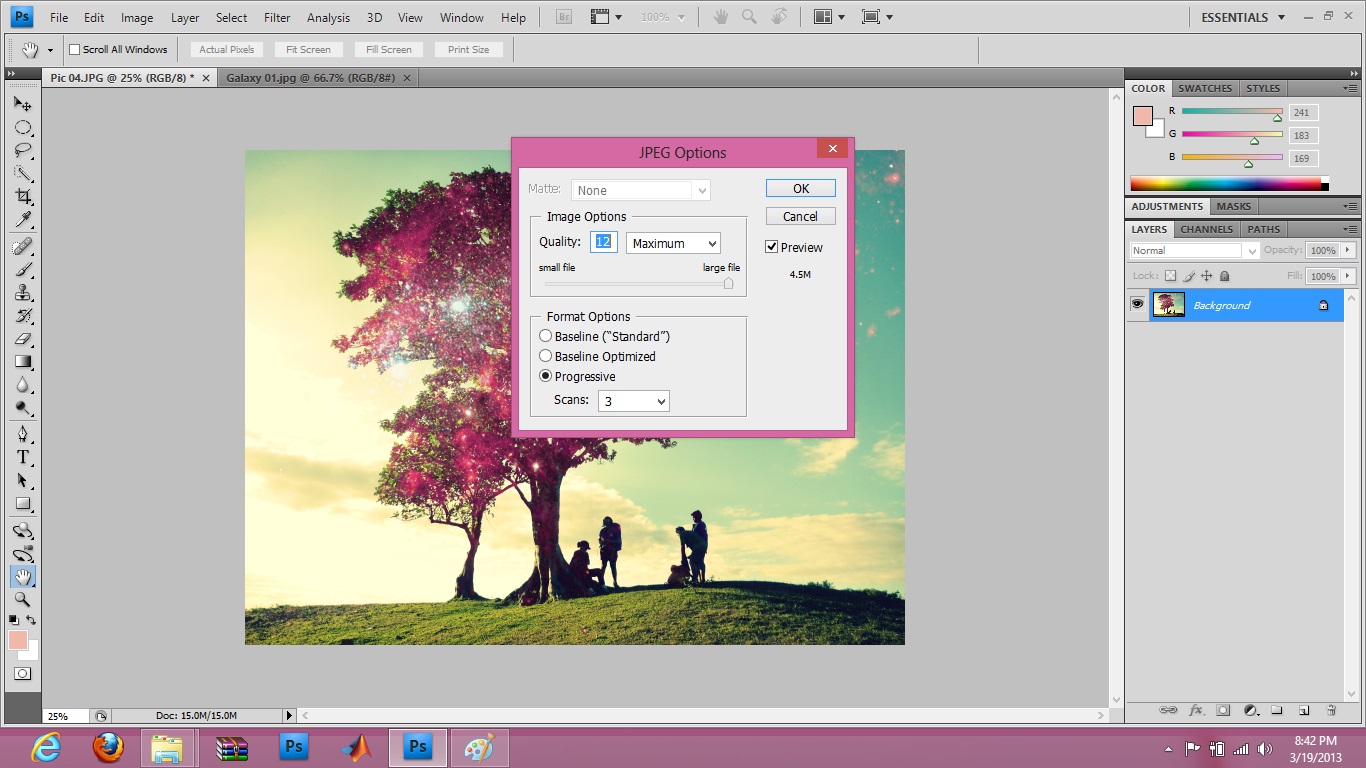This screenshot has width=1366, height=768.
Task: Switch to the Channels tab
Action: tap(1206, 229)
